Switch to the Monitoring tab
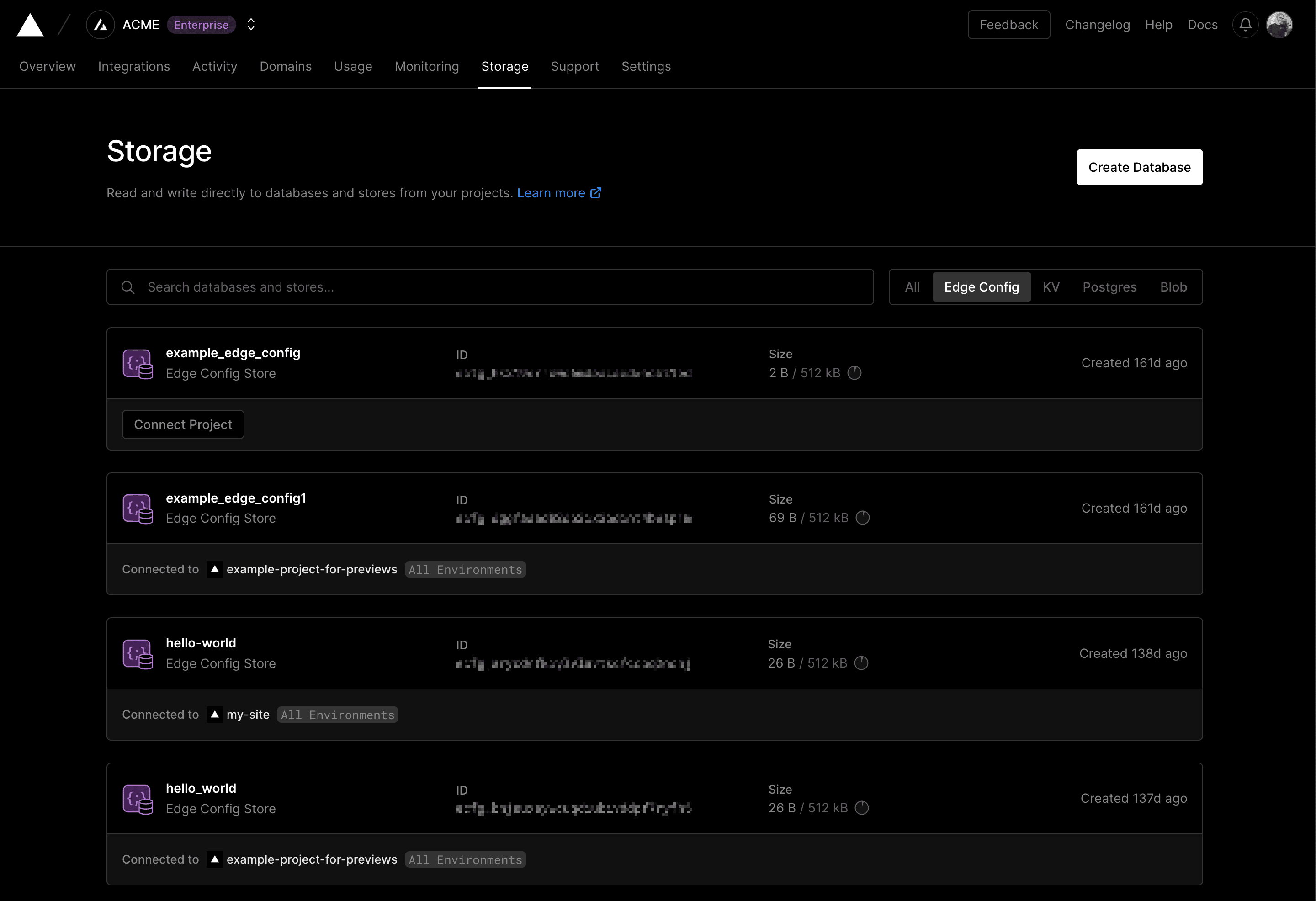1316x901 pixels. pyautogui.click(x=426, y=66)
